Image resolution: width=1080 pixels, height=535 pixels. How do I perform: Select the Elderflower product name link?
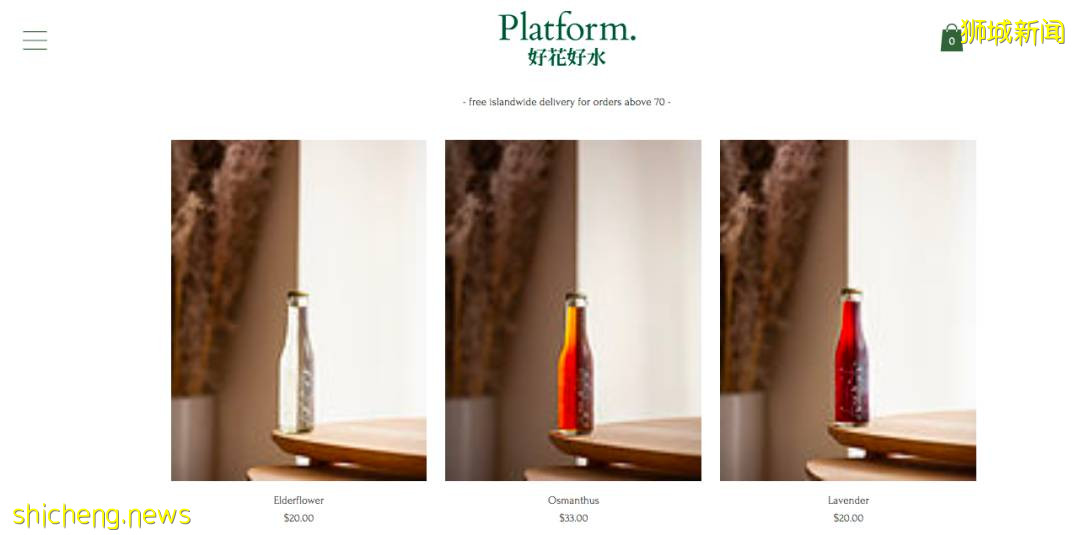(298, 501)
